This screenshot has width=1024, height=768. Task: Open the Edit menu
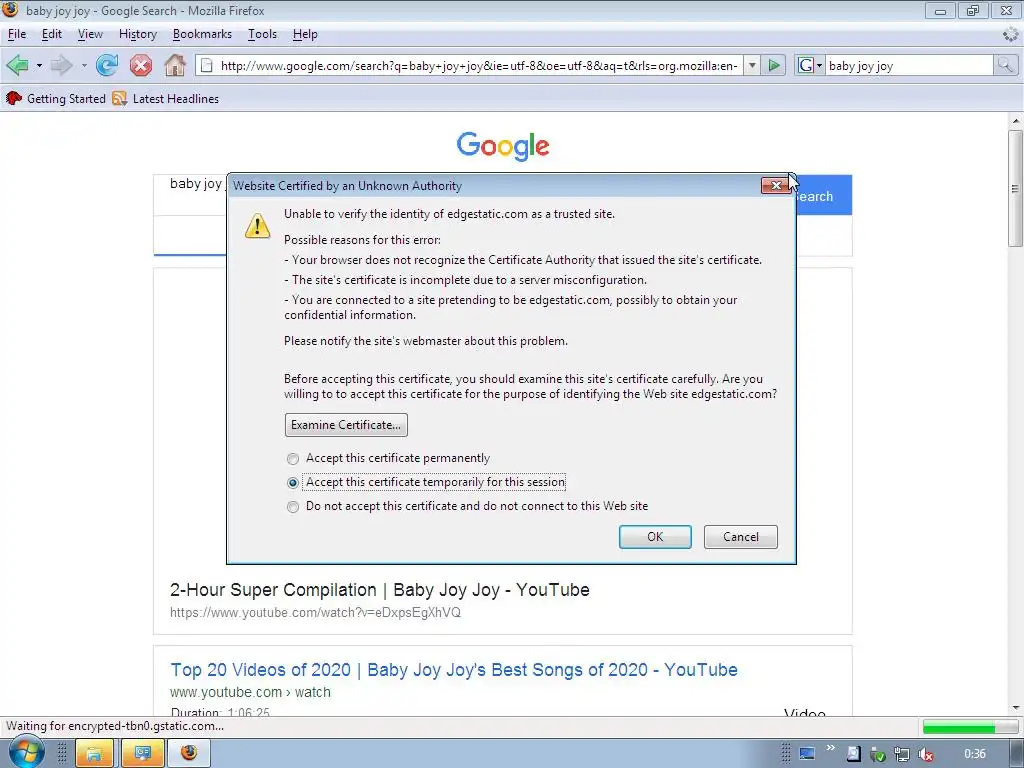click(52, 34)
